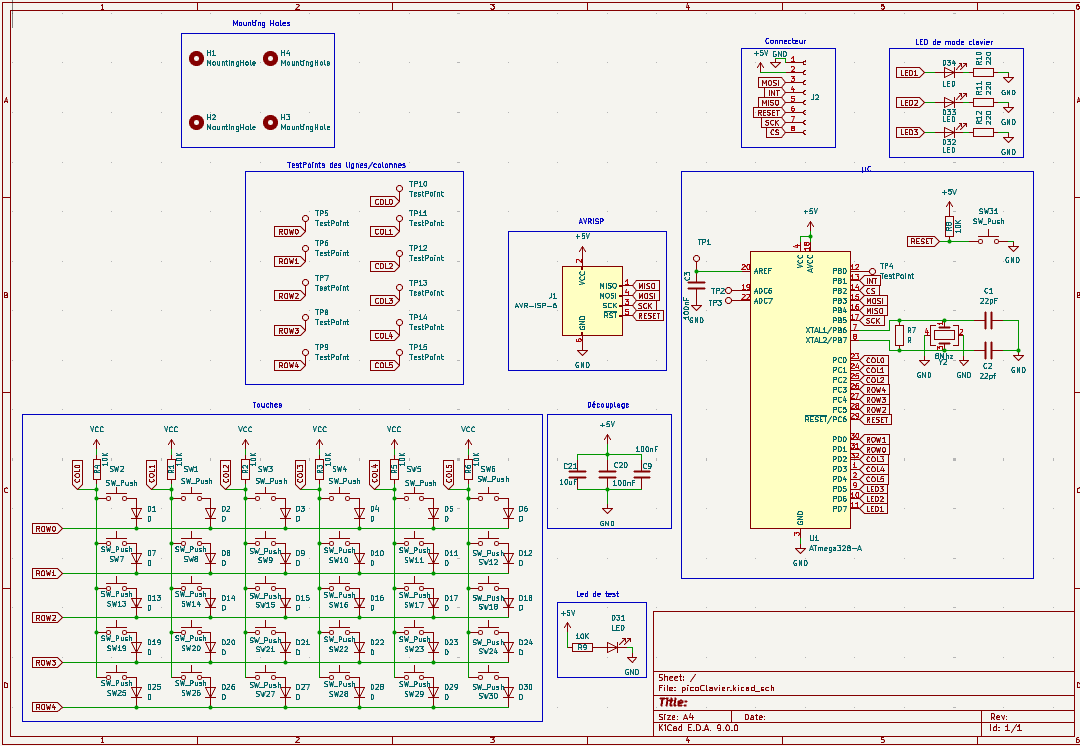Select the D34 LED next to LED1
The height and width of the screenshot is (746, 1080).
pyautogui.click(x=950, y=73)
